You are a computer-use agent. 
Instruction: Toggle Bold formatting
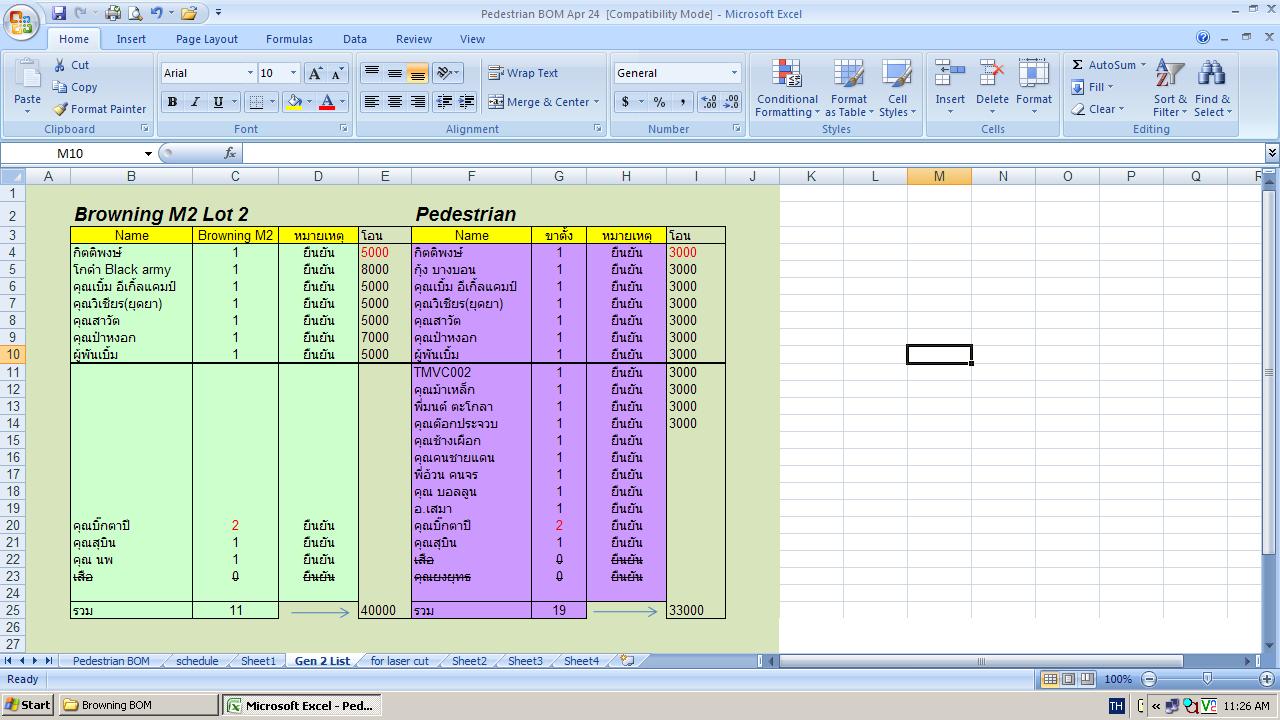[x=172, y=102]
